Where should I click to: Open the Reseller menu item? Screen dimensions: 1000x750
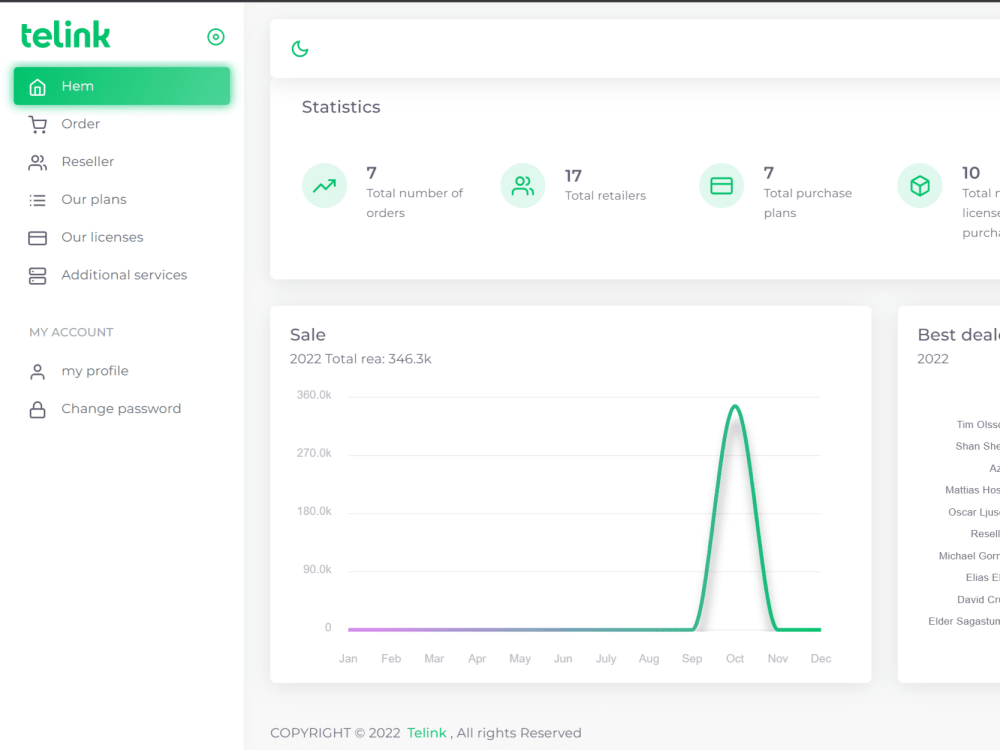pyautogui.click(x=122, y=161)
